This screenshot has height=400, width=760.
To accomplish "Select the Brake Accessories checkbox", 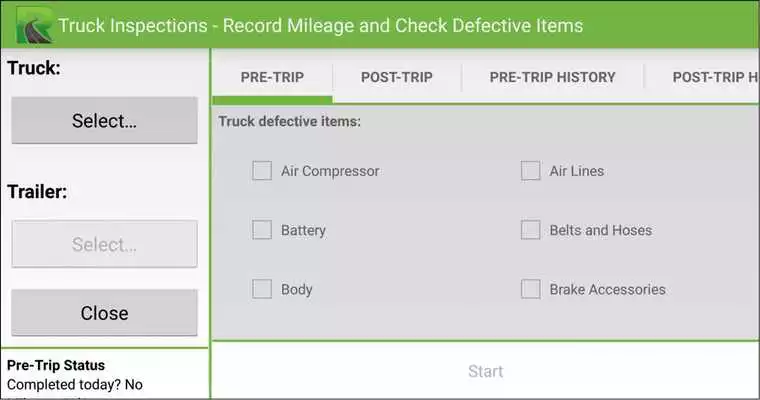I will point(530,289).
